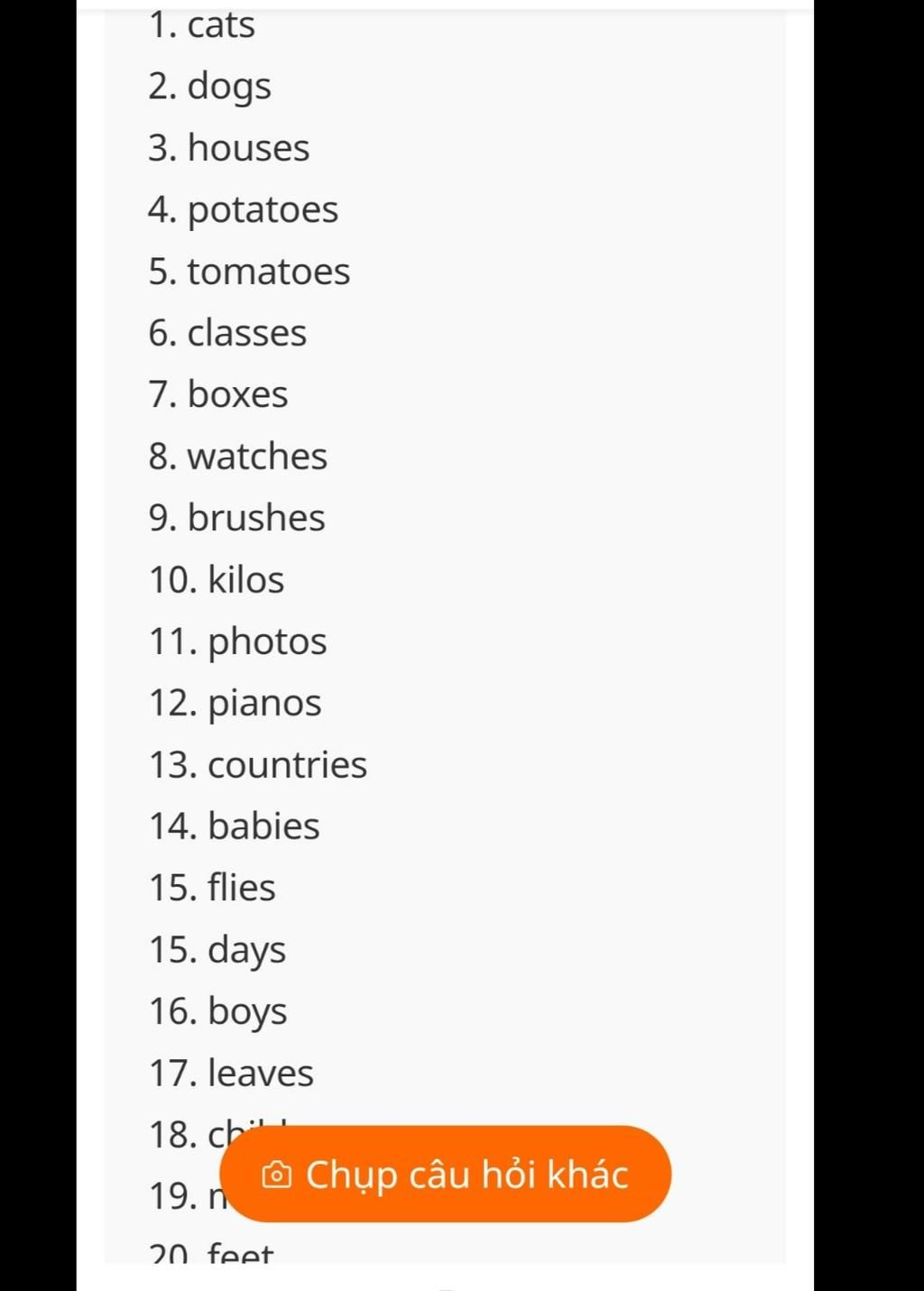Select the "5. tomatoes" line
Viewport: 924px width, 1291px height.
(x=249, y=272)
